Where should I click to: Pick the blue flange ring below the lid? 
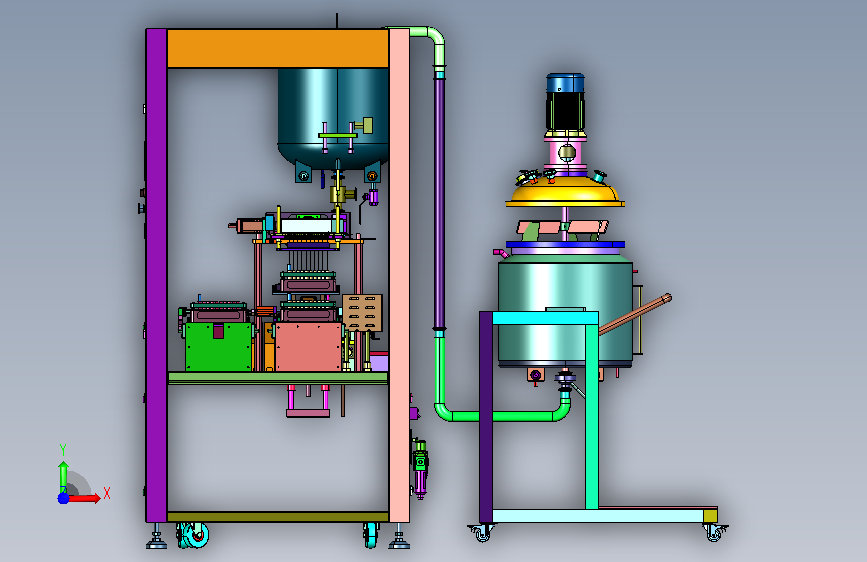tap(565, 244)
